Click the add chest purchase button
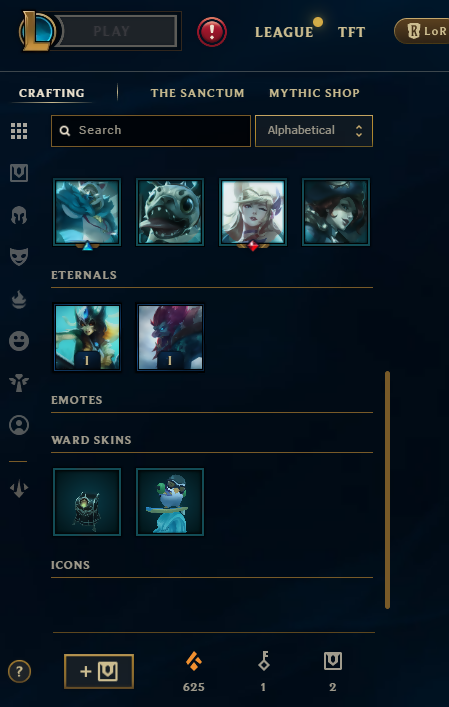This screenshot has width=449, height=707. point(99,671)
